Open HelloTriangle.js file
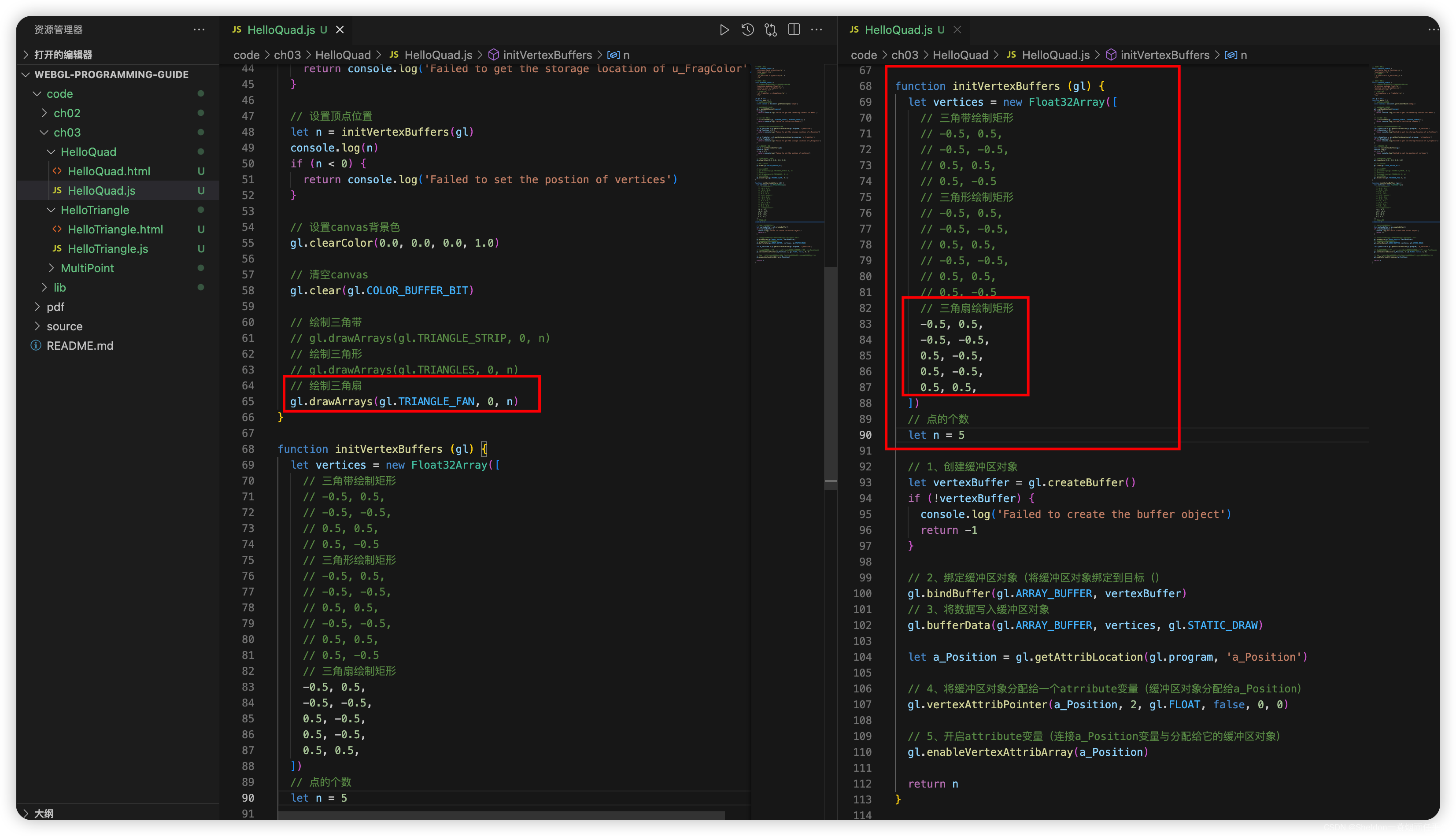Viewport: 1456px width, 836px height. pos(107,248)
